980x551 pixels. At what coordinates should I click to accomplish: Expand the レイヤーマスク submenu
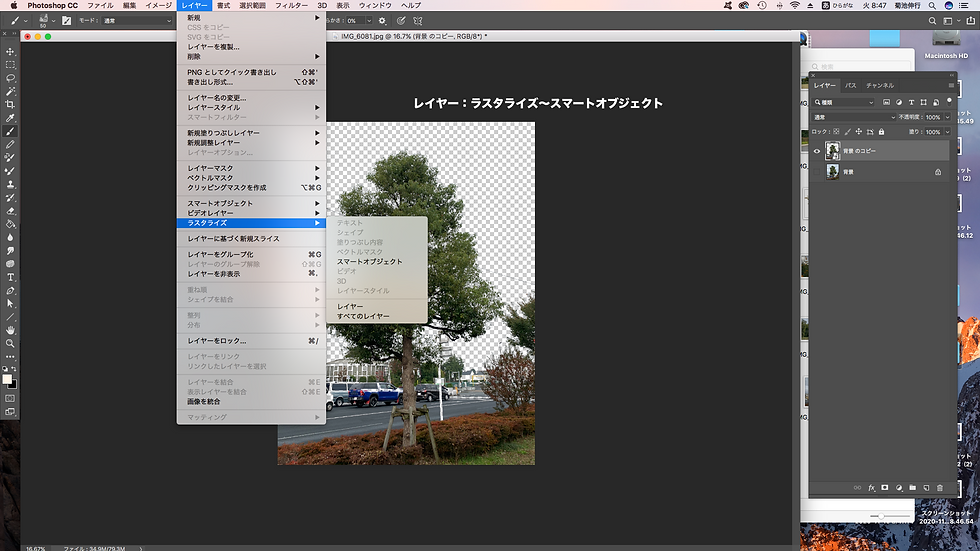(x=251, y=168)
